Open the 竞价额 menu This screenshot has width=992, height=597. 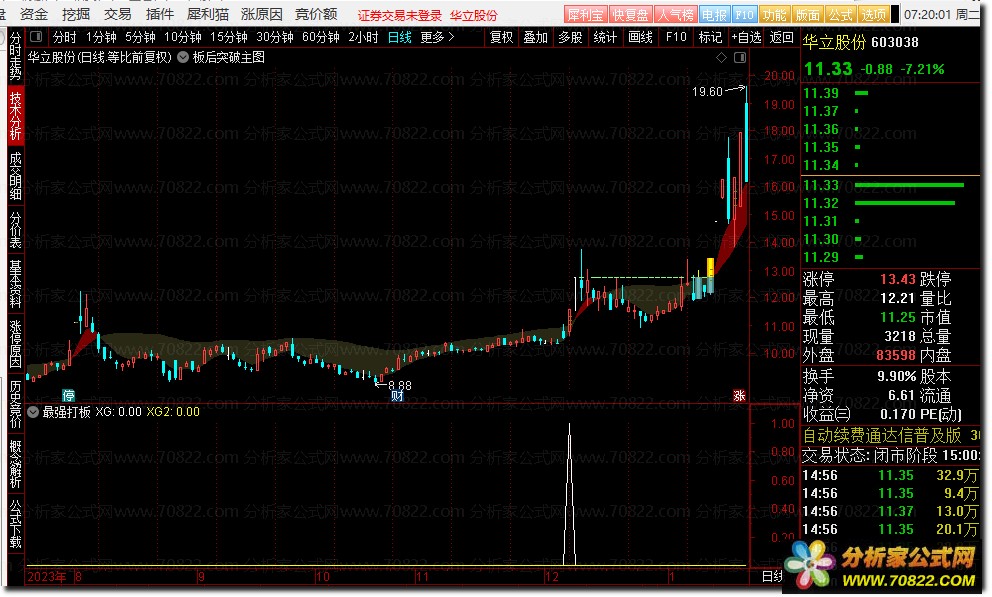tap(316, 14)
